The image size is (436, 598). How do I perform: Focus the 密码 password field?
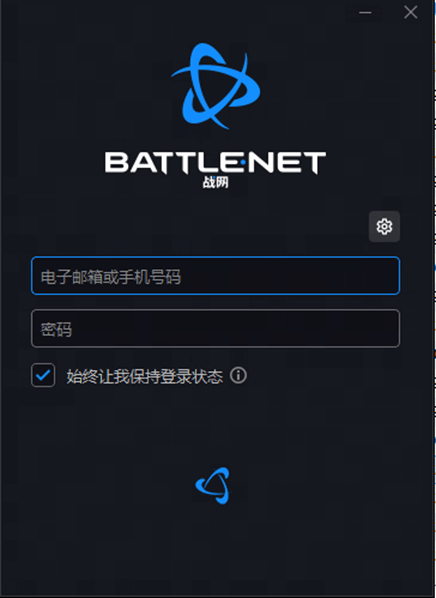pos(216,328)
